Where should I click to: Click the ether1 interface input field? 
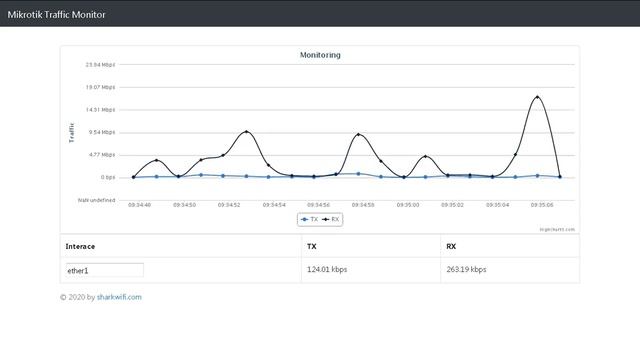click(104, 270)
